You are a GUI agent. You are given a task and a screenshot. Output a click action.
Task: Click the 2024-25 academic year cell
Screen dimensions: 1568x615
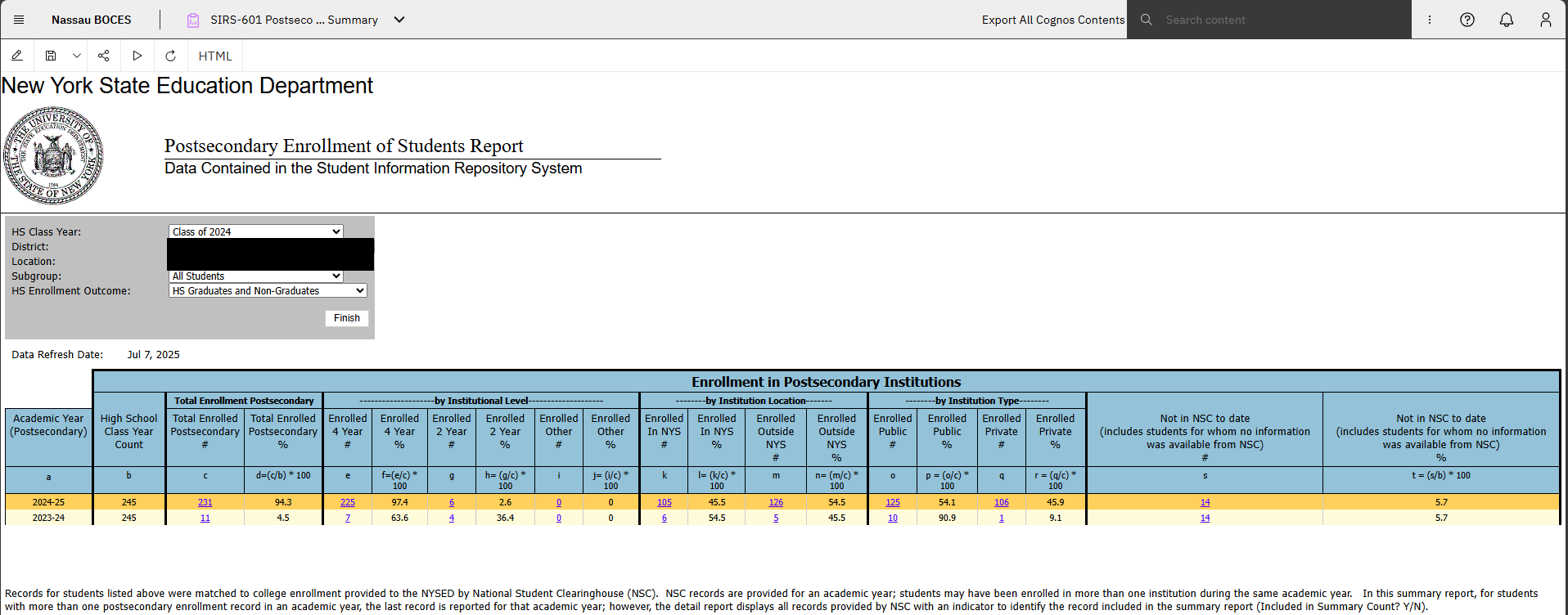(48, 502)
